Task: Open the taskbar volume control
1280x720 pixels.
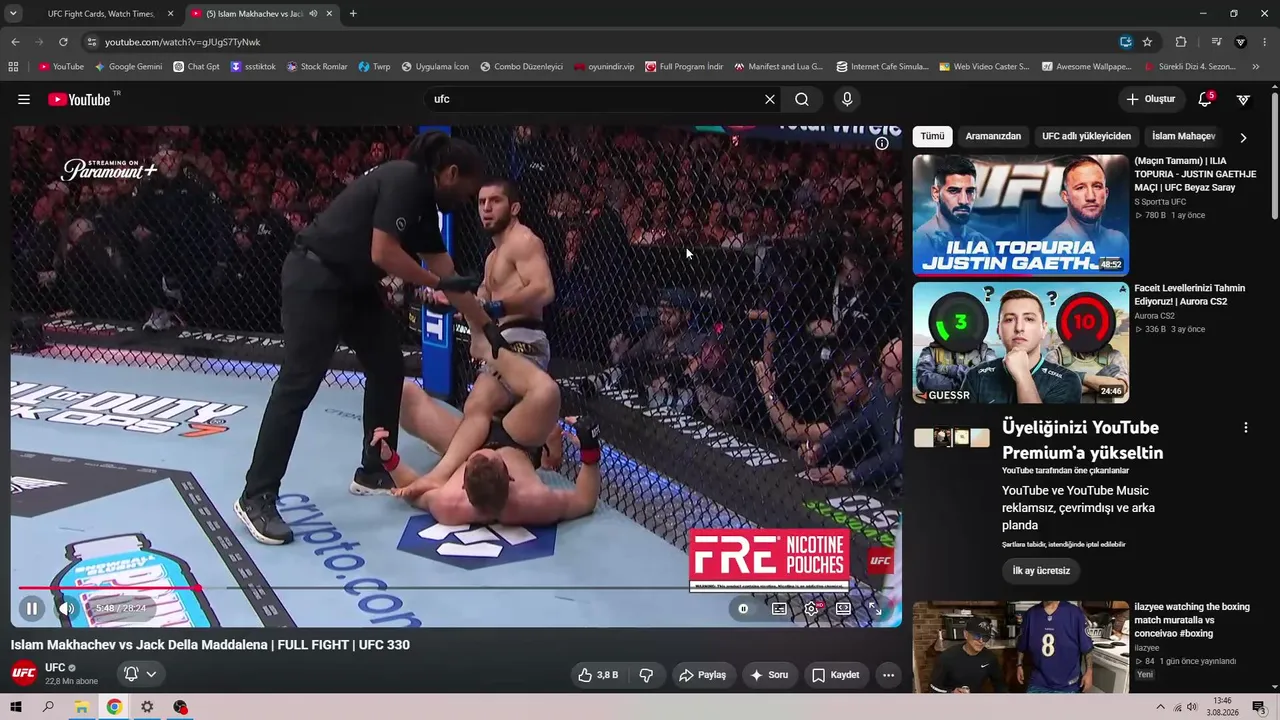Action: tap(1192, 707)
